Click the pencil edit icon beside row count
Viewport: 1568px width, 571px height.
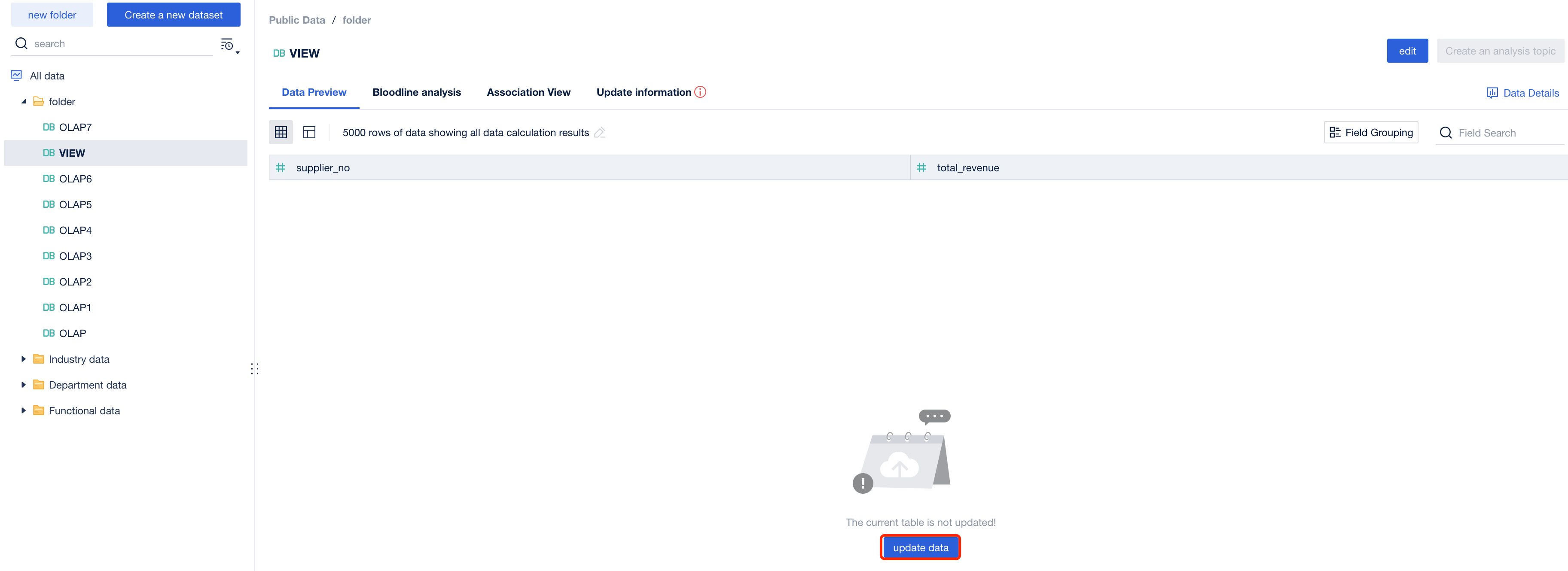600,133
